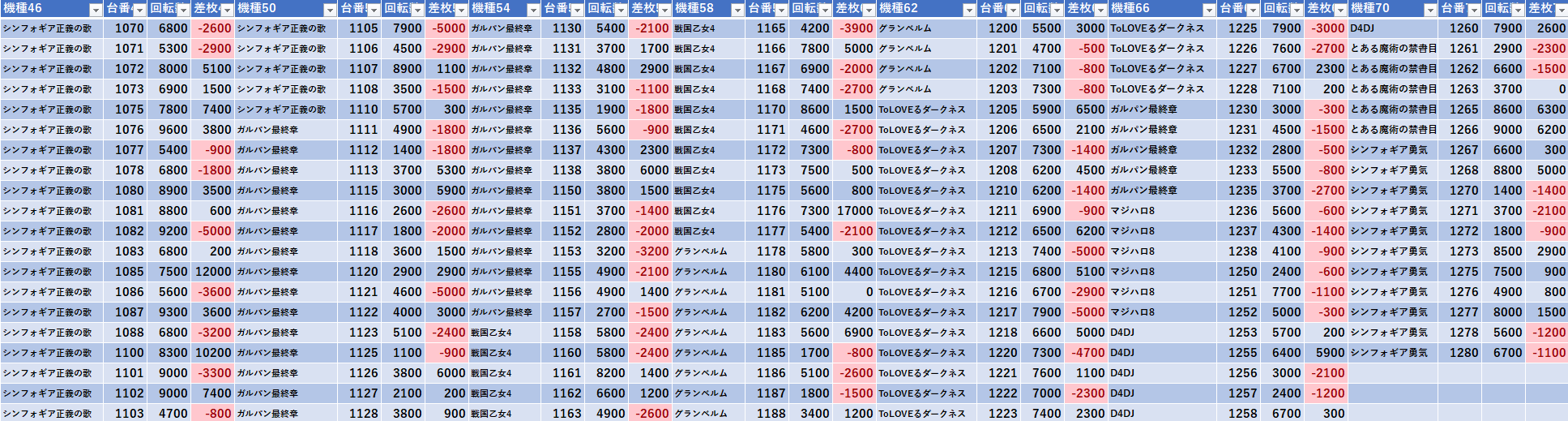This screenshot has width=1568, height=421.
Task: Select the 6300 value for machine 1265
Action: pyautogui.click(x=1548, y=110)
